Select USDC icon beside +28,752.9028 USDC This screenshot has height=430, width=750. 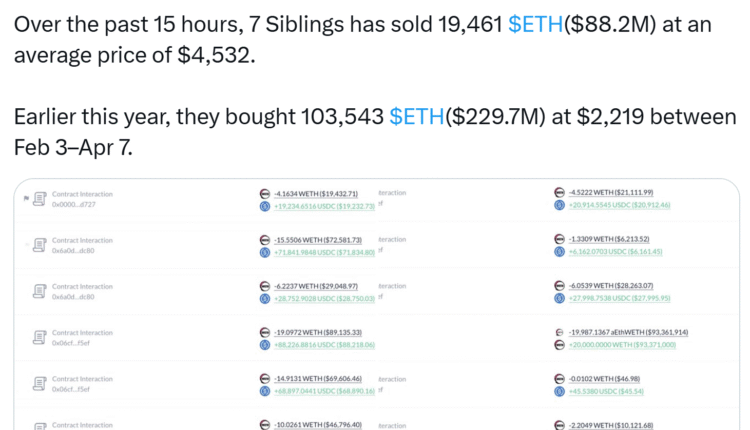(265, 298)
